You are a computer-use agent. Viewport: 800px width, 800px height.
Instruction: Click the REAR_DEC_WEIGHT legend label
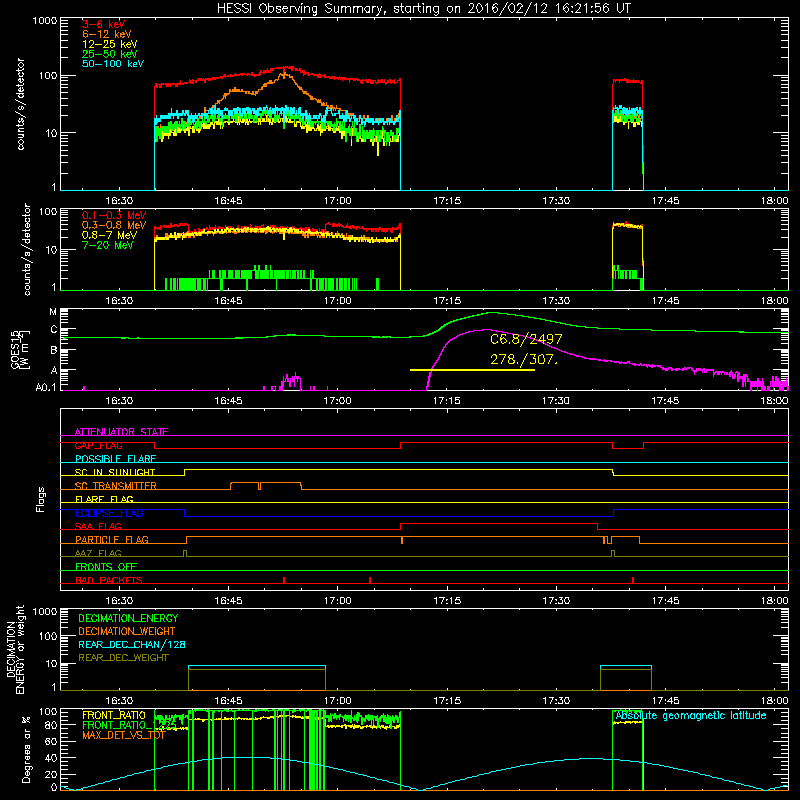[123, 658]
